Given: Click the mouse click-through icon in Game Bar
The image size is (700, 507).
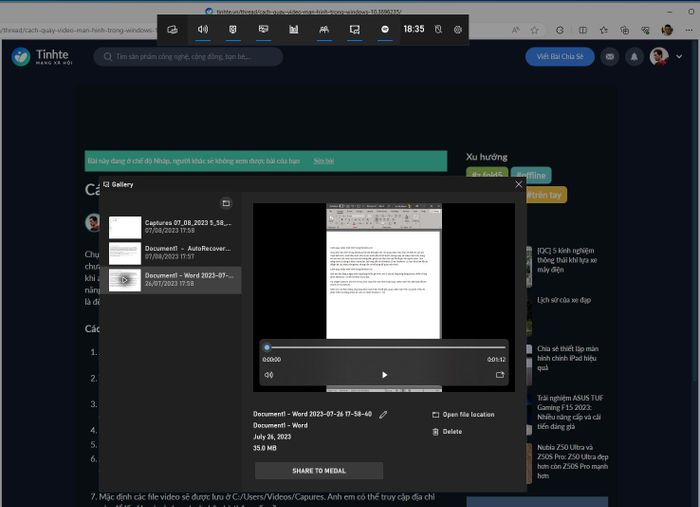Looking at the screenshot, I should click(438, 29).
